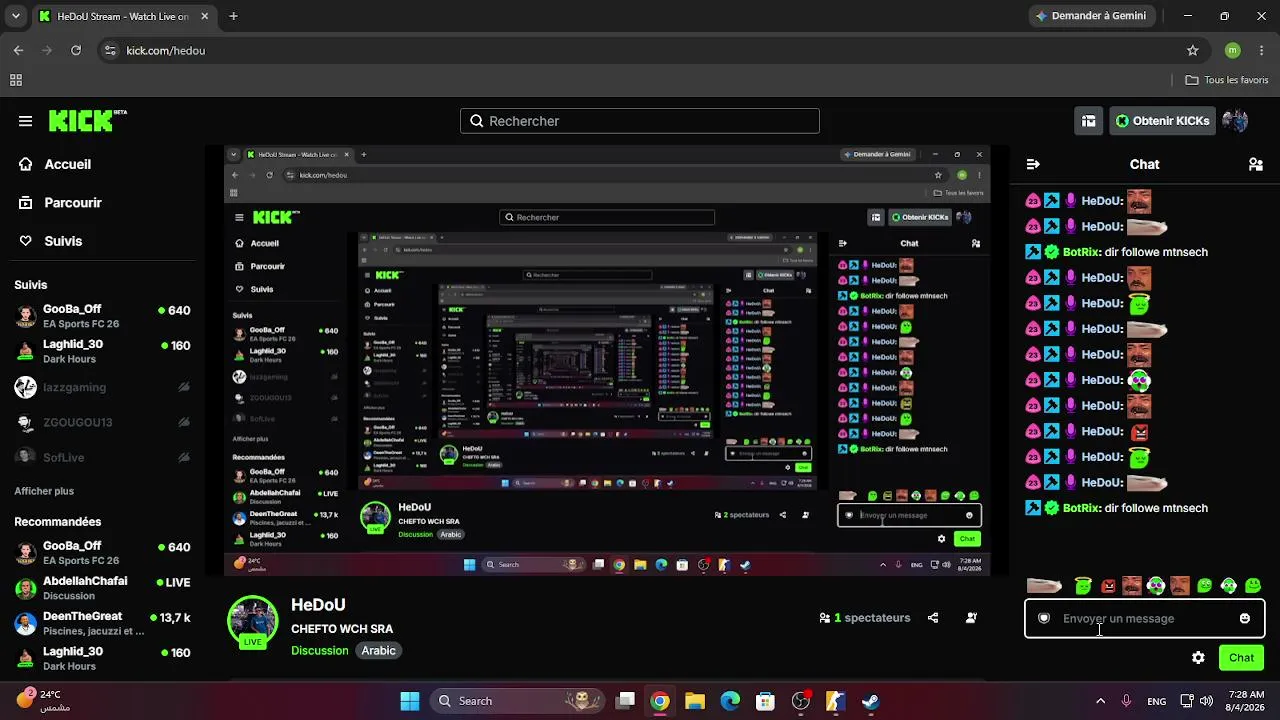Open Windows Start menu
Image resolution: width=1280 pixels, height=720 pixels.
(410, 701)
